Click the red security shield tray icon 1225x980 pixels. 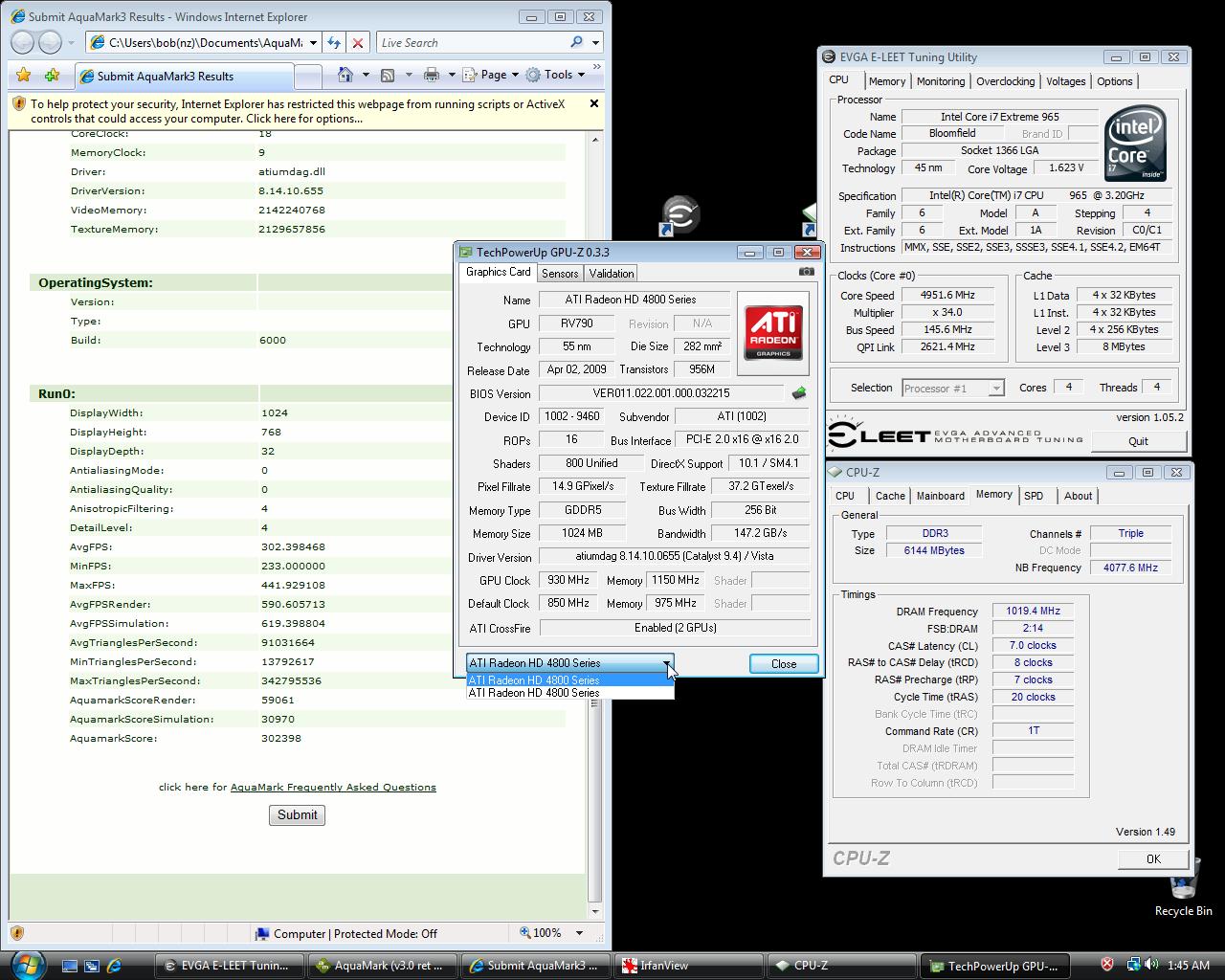point(1107,965)
